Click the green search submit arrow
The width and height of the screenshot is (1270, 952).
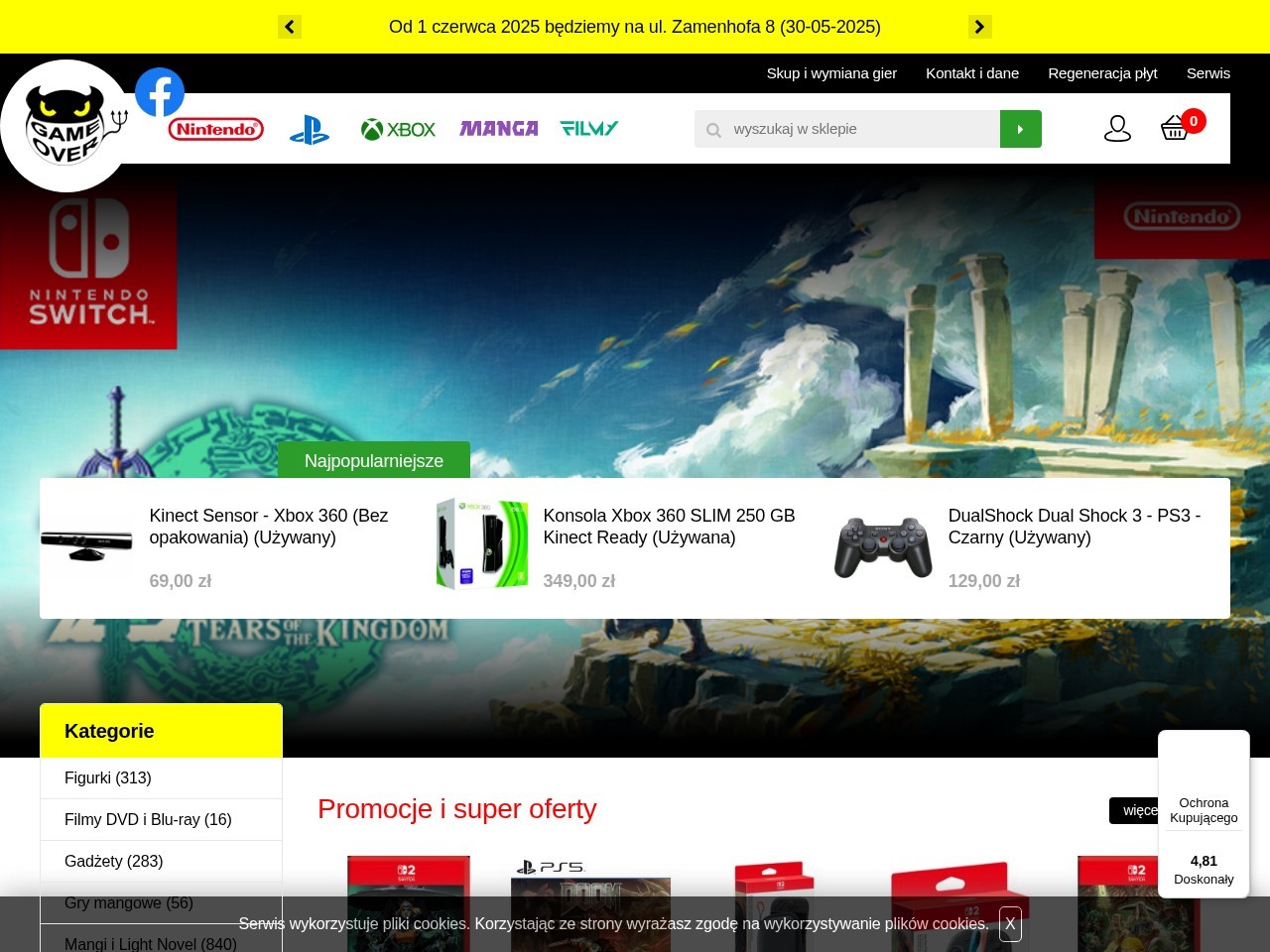[1020, 128]
